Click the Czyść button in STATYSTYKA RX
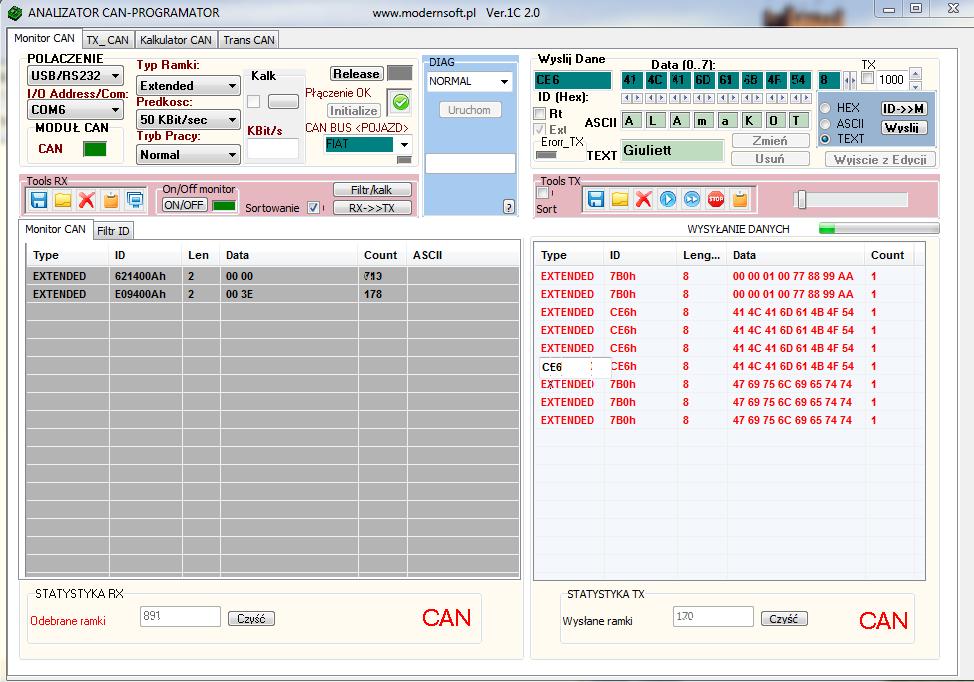Viewport: 974px width, 682px height. pyautogui.click(x=251, y=619)
